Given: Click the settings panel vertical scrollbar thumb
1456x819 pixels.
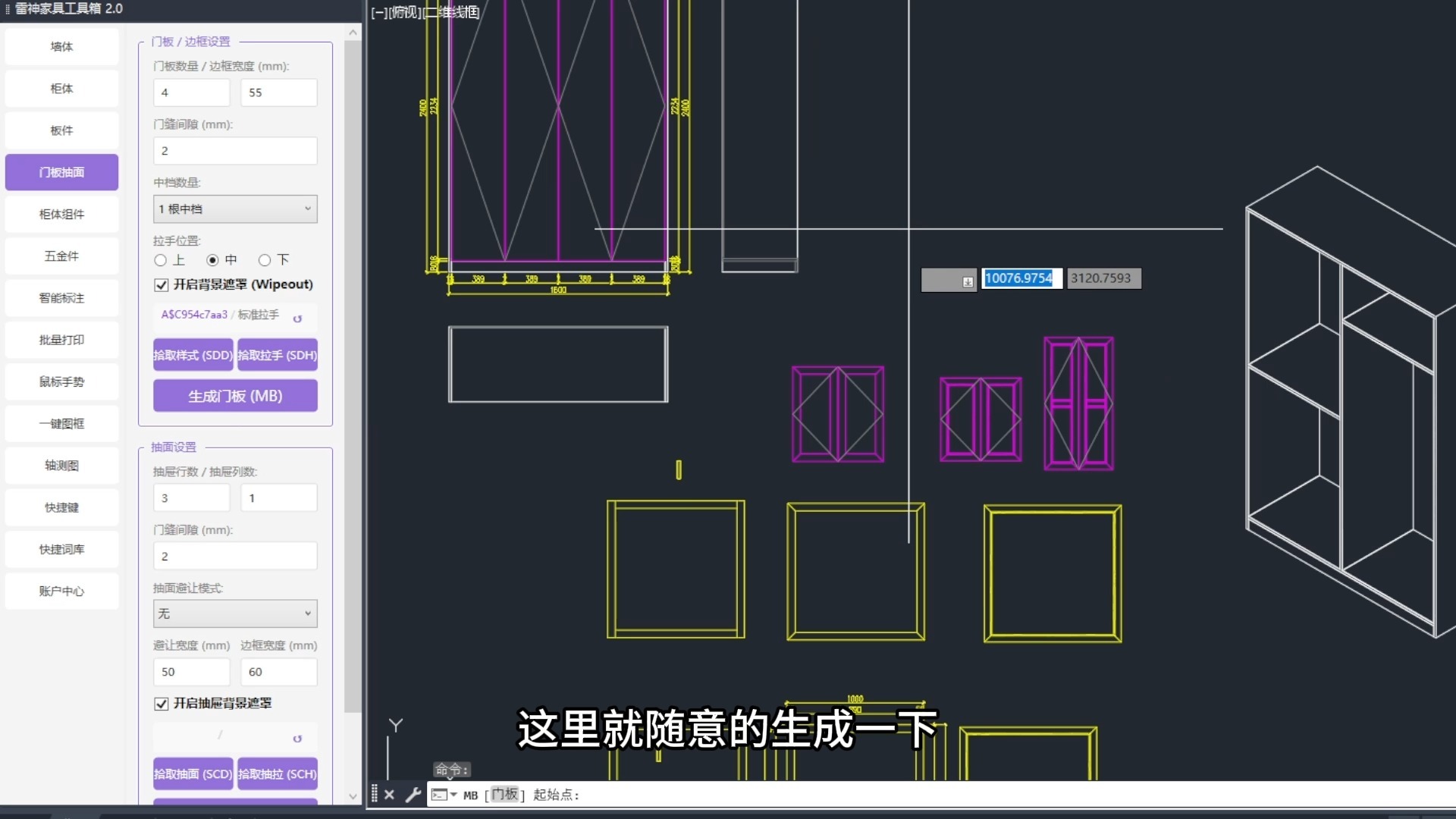Looking at the screenshot, I should point(353,377).
